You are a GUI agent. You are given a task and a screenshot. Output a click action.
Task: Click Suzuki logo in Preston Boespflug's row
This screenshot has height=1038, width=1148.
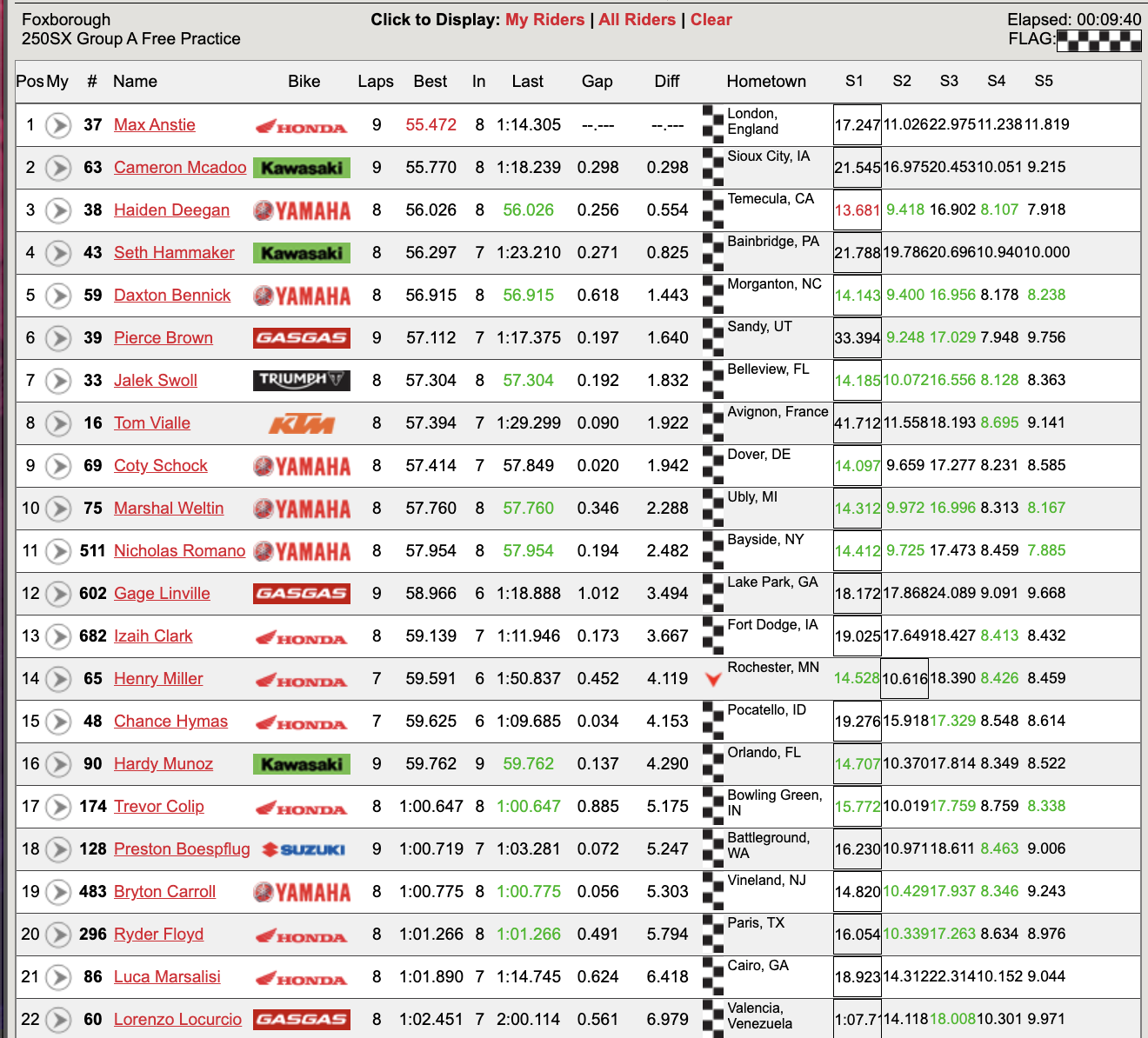coord(304,849)
